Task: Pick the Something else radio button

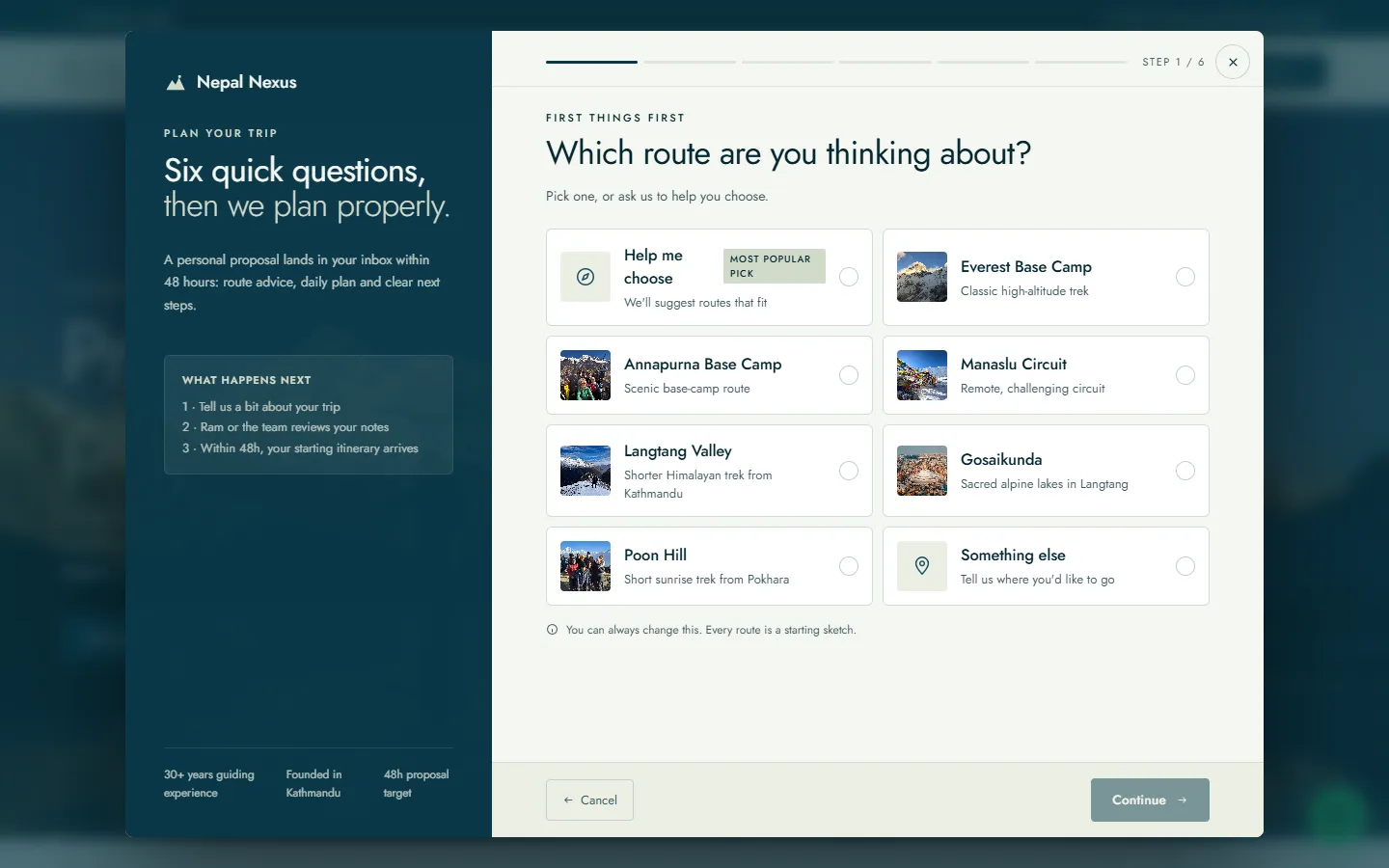Action: tap(1185, 566)
